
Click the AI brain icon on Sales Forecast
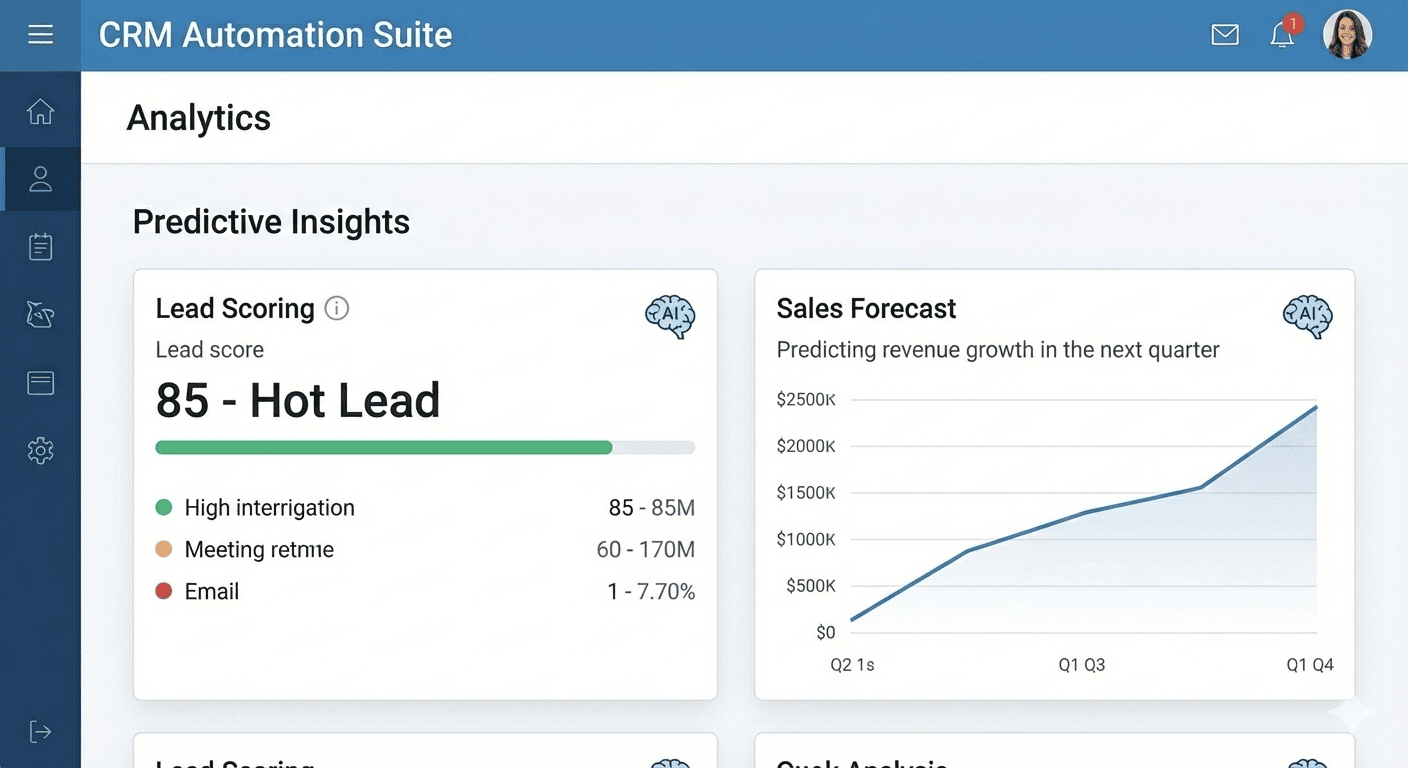(1307, 316)
